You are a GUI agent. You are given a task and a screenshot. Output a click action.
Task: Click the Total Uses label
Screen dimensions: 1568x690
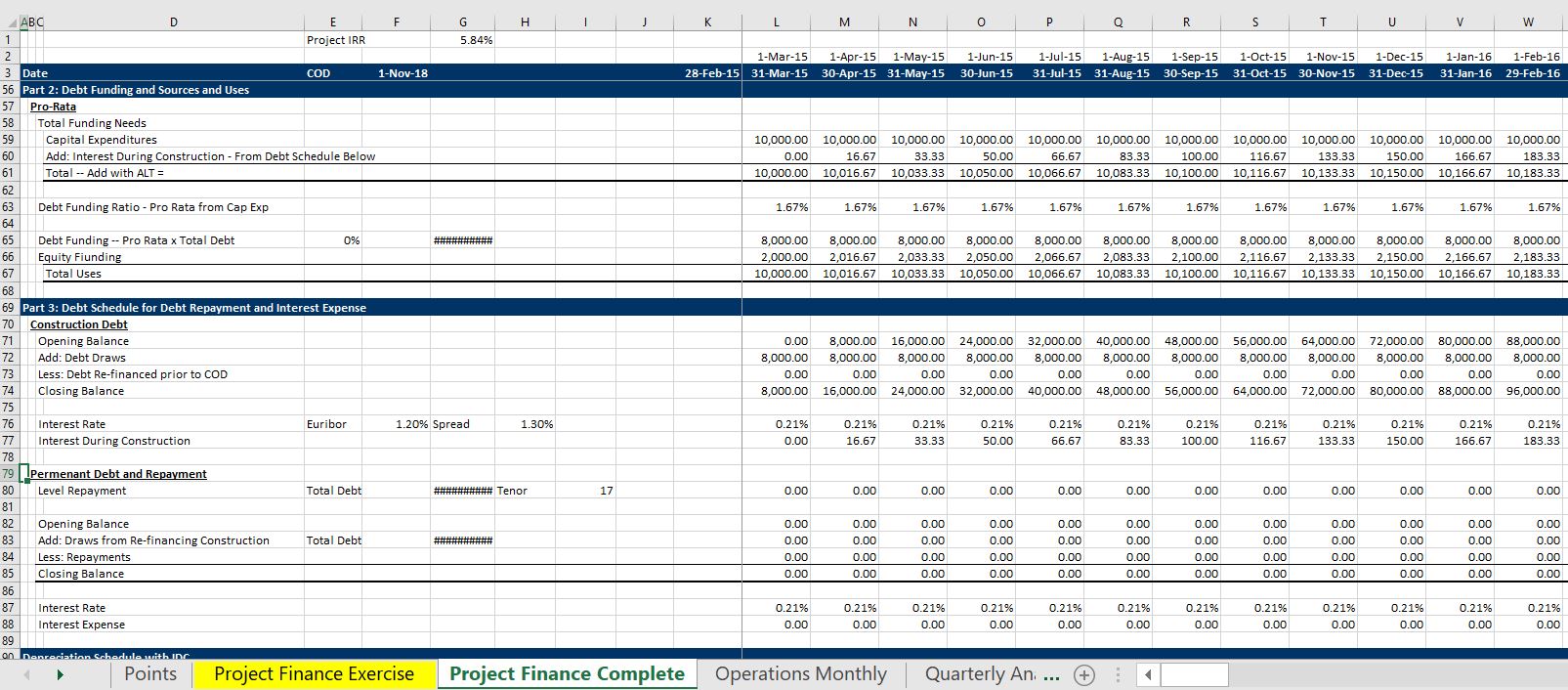pyautogui.click(x=73, y=274)
